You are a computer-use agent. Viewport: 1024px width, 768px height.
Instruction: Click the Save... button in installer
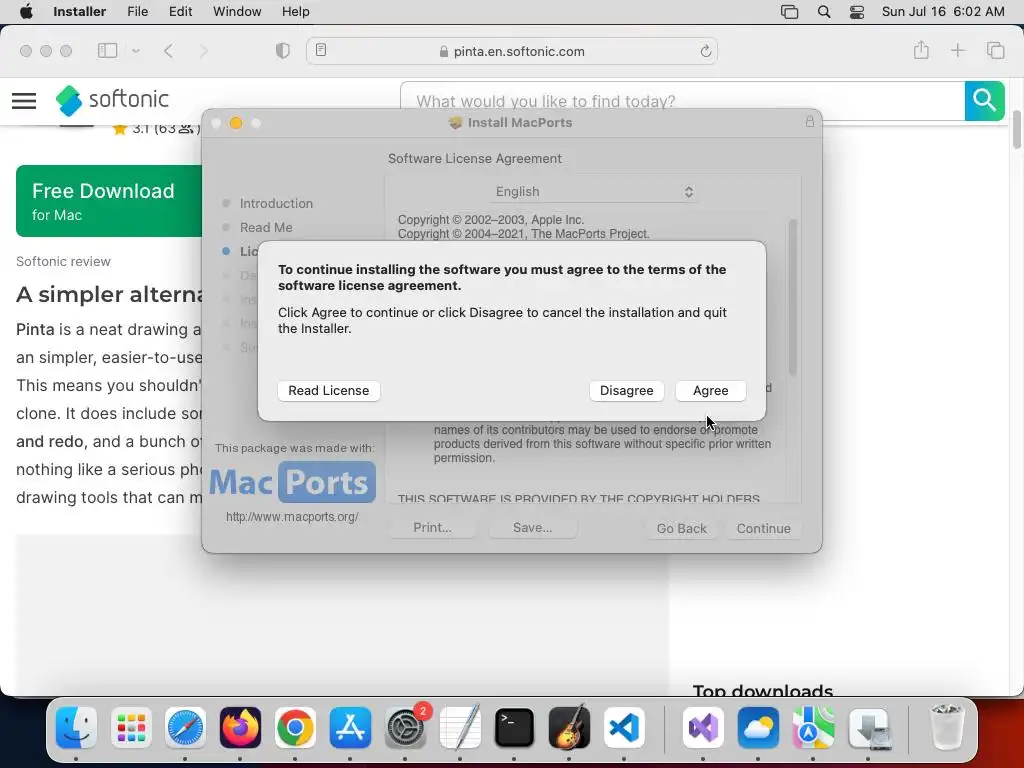coord(532,528)
